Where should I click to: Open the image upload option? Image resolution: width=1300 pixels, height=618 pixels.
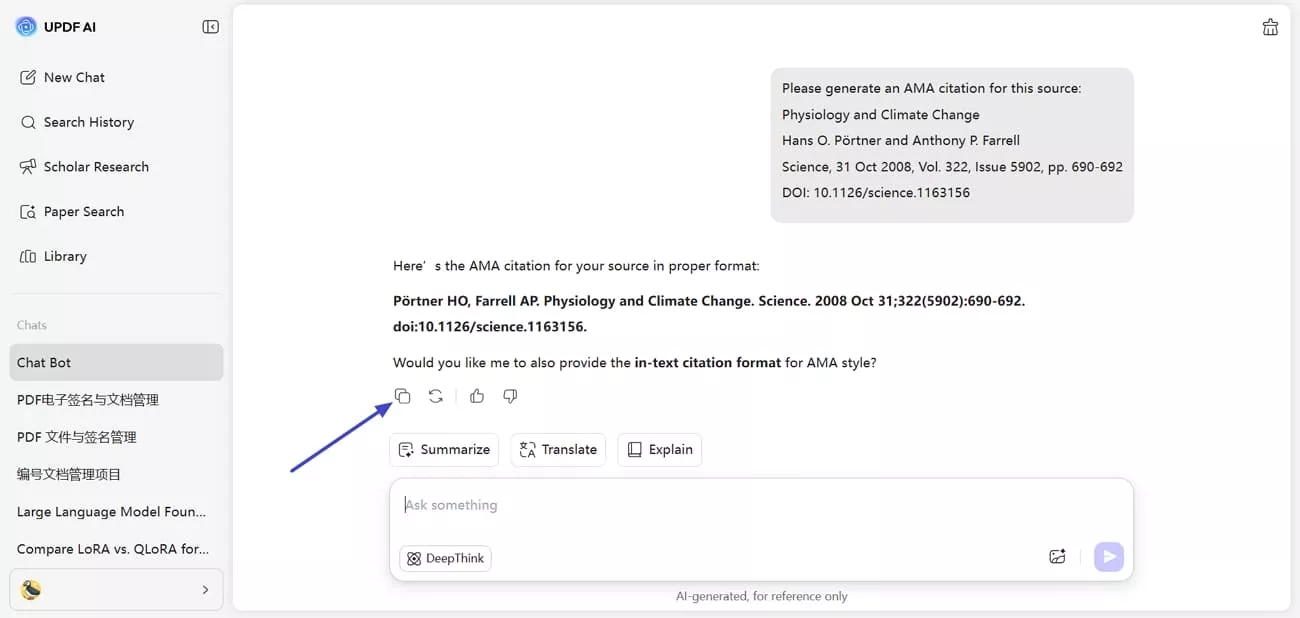pos(1057,556)
